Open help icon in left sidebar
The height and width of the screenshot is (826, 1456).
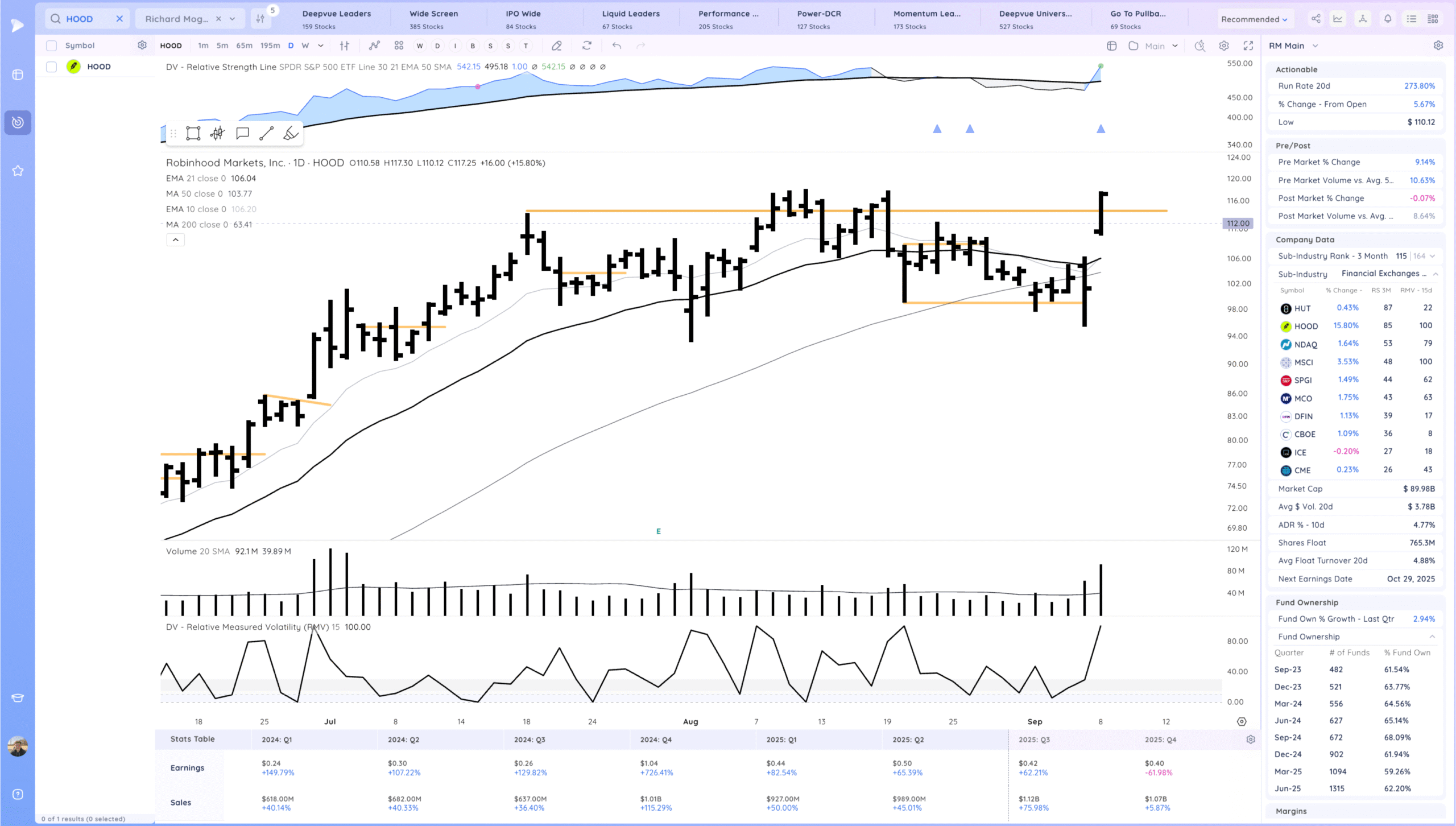(x=18, y=794)
